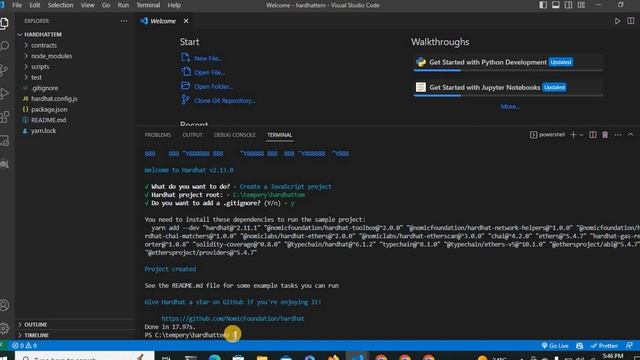Select the Terminal panel tab
Screen dimensions: 640x360
pyautogui.click(x=280, y=135)
